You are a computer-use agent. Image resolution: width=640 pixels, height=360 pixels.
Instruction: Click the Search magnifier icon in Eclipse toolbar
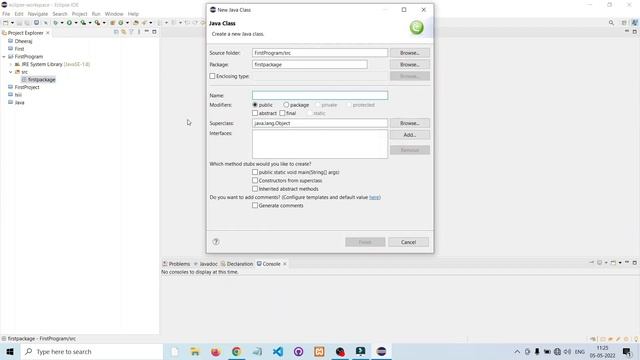(x=611, y=23)
